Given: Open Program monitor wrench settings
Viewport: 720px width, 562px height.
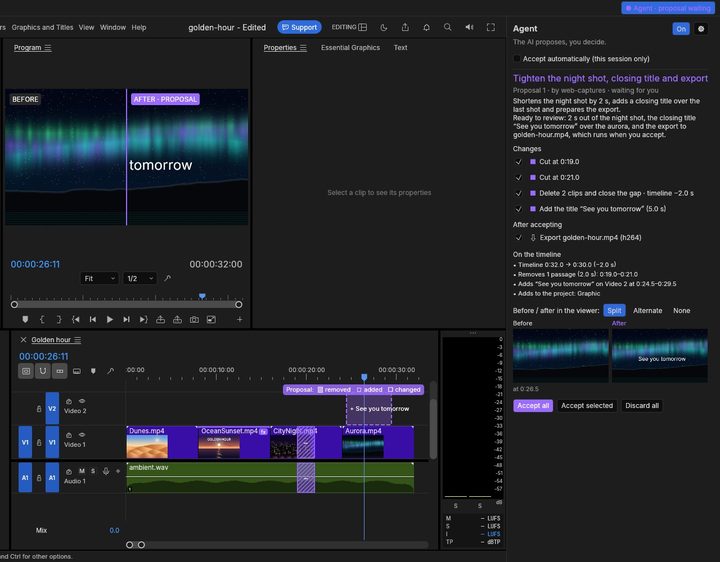Looking at the screenshot, I should click(x=168, y=278).
